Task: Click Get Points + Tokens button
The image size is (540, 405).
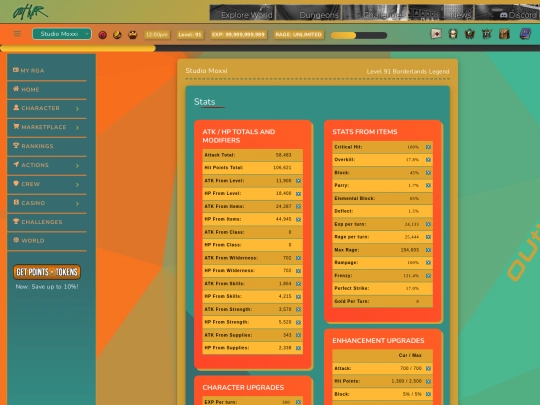Action: pos(47,272)
